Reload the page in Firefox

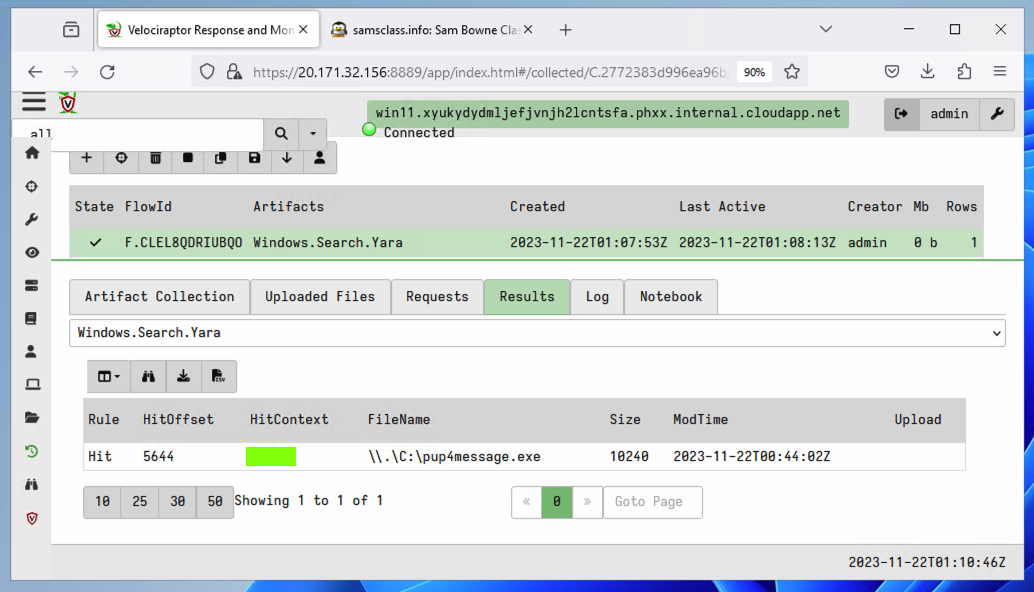pyautogui.click(x=107, y=72)
